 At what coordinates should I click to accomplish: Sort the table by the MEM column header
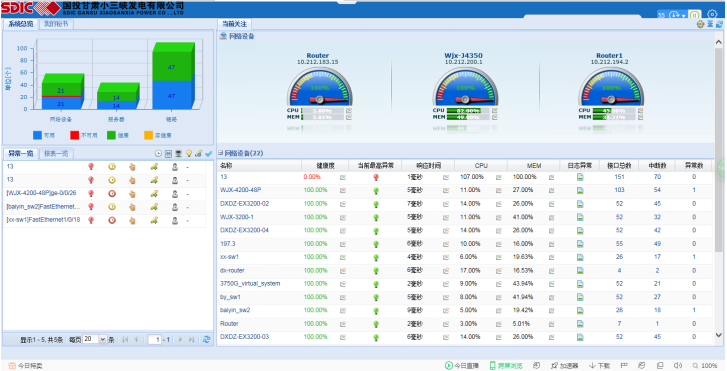pyautogui.click(x=534, y=166)
